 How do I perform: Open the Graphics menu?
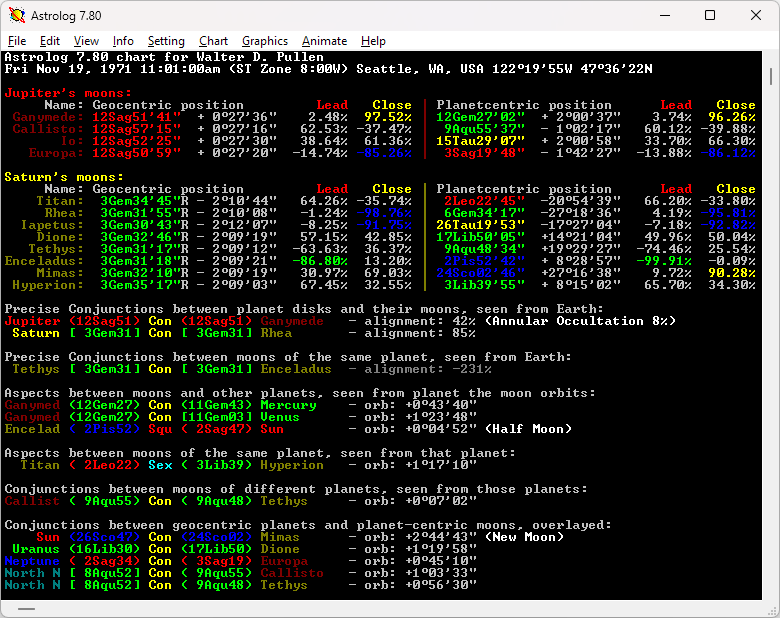pyautogui.click(x=265, y=41)
